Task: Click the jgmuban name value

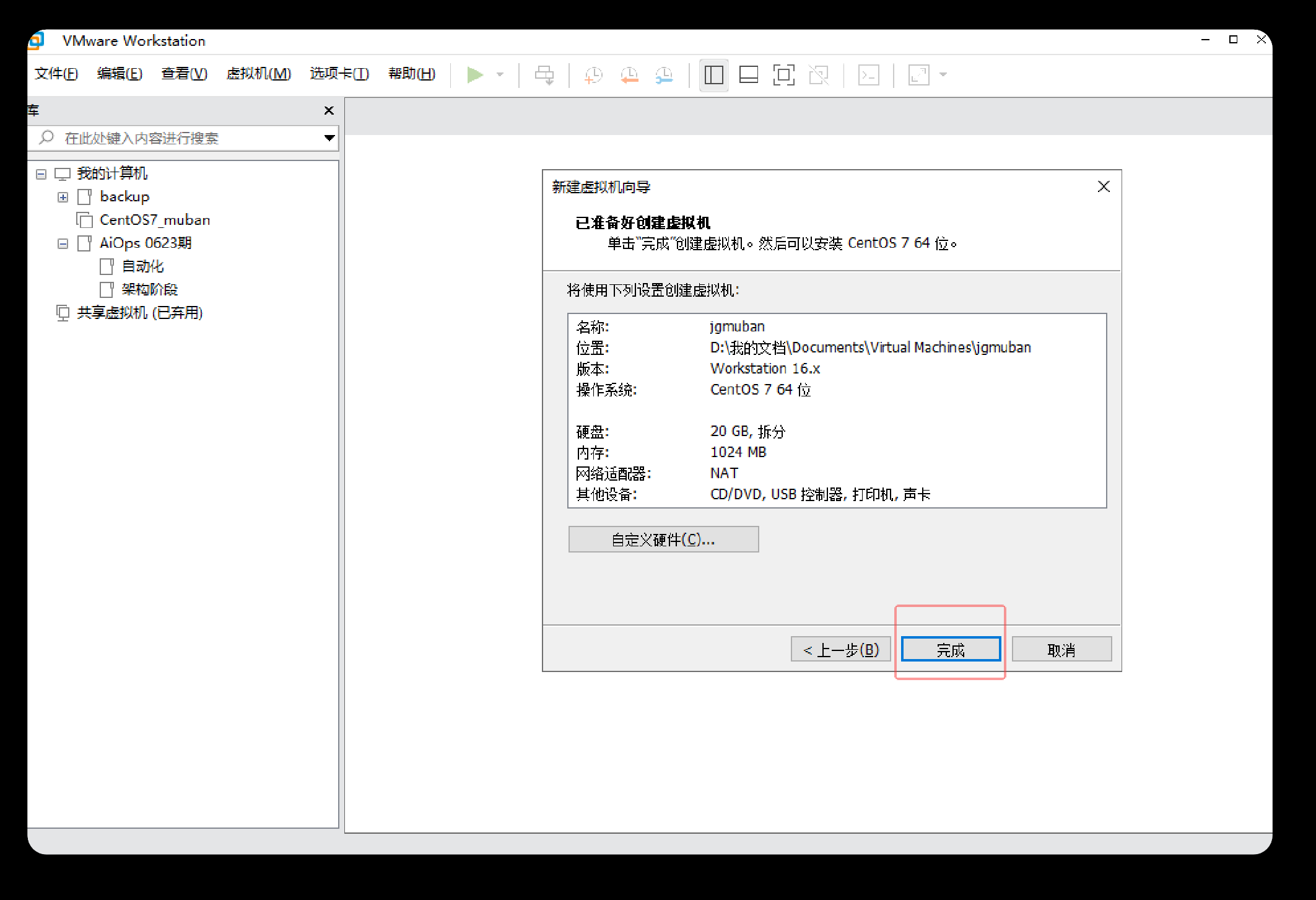Action: click(737, 326)
